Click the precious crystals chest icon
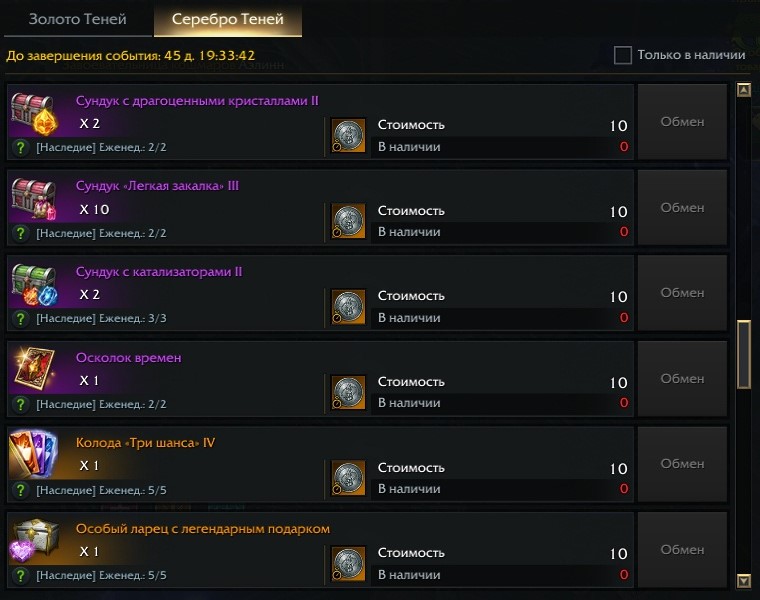 pos(36,110)
